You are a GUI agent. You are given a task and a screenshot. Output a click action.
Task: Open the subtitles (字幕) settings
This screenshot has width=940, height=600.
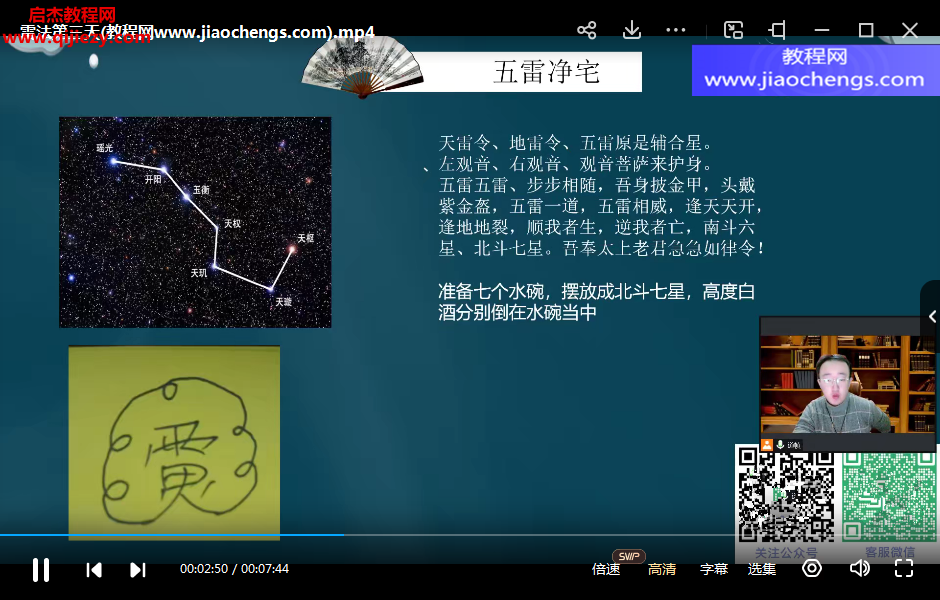click(x=713, y=569)
